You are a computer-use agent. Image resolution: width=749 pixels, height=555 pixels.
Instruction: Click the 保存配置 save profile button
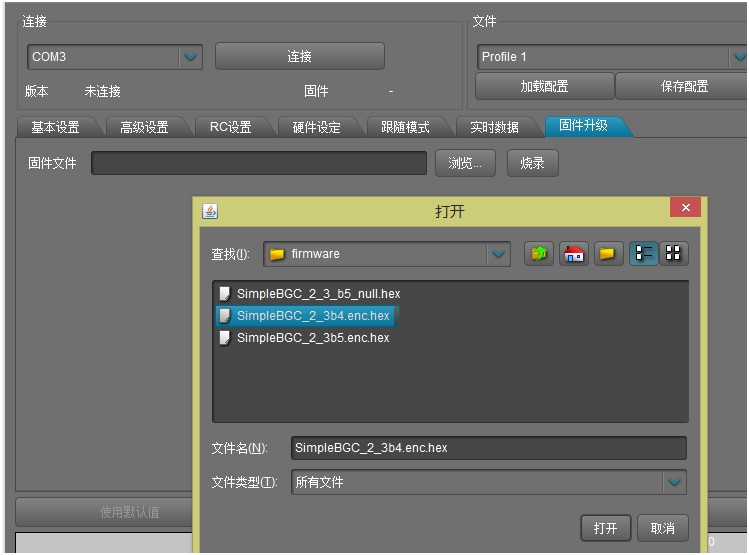point(683,86)
